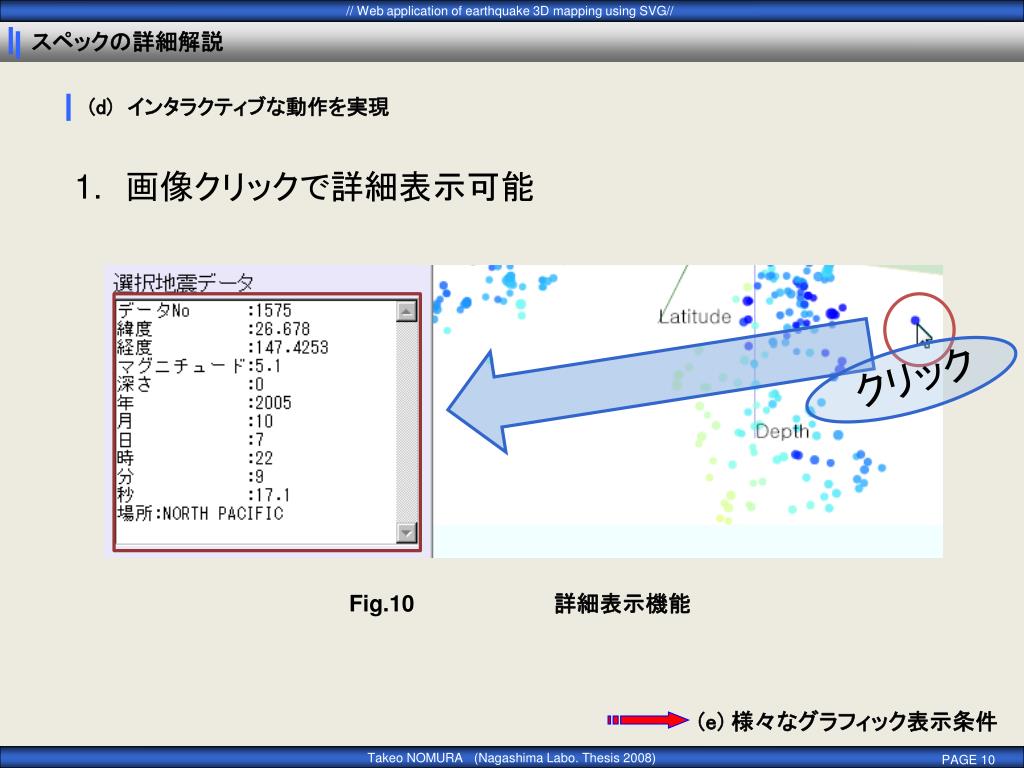Click the "マグニチュード:5.1" row

pos(199,366)
